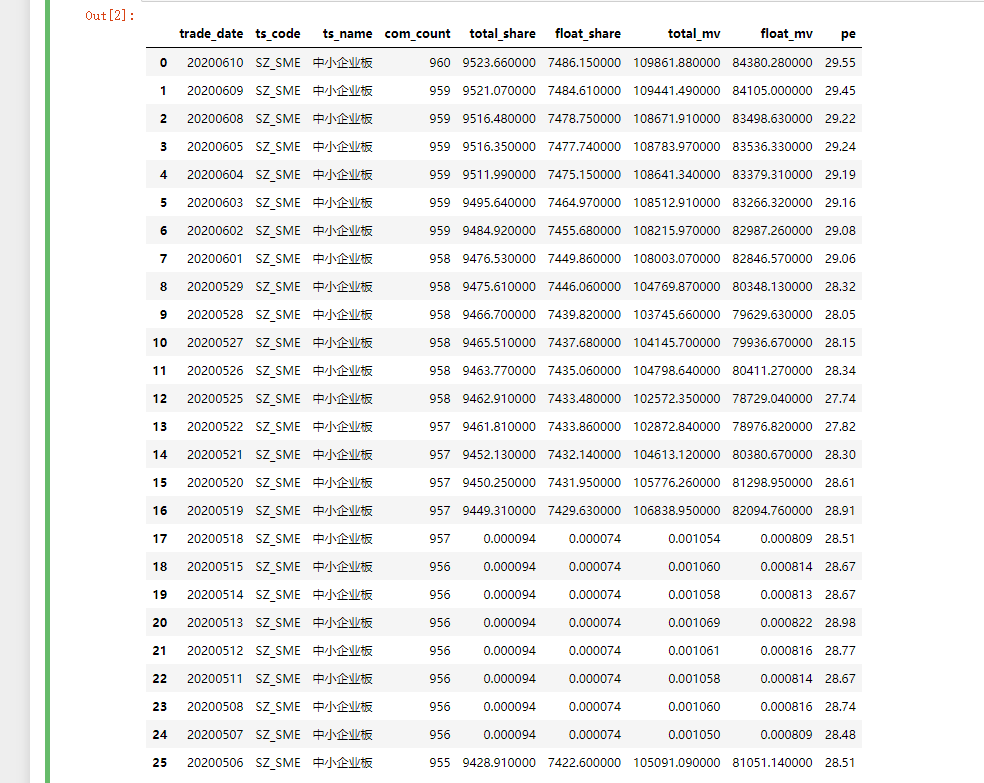Screen dimensions: 984x783
Task: Select the ts_name column header
Action: tap(346, 33)
